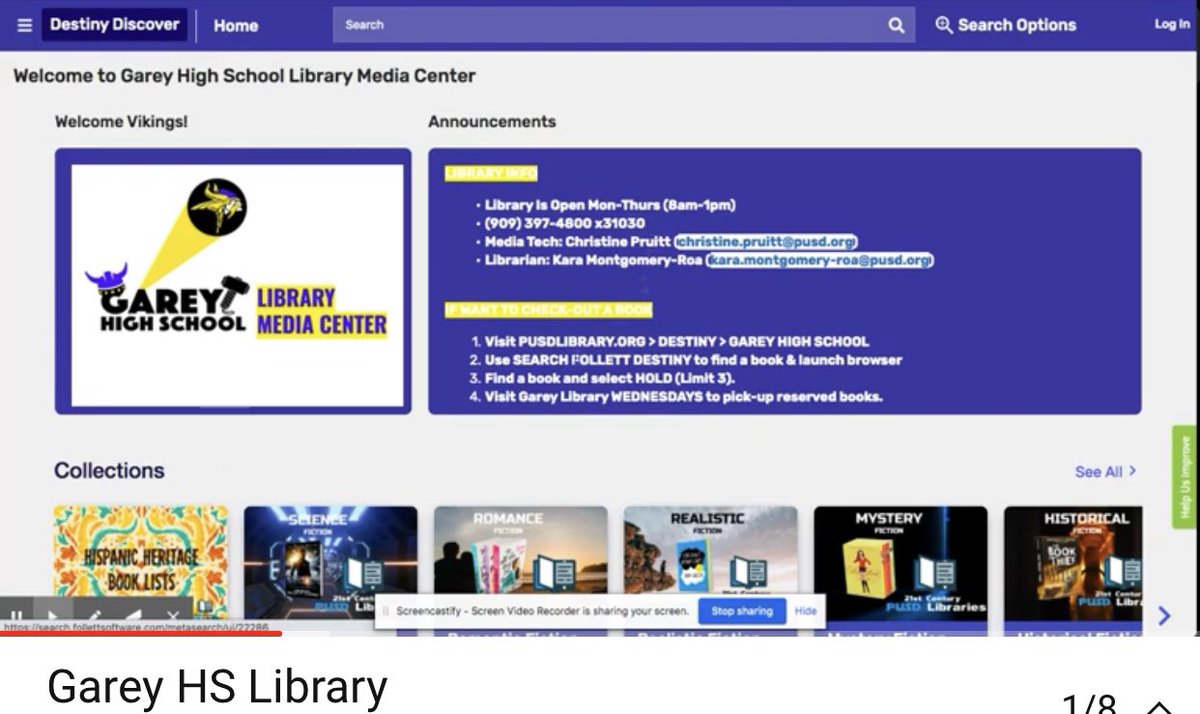This screenshot has width=1200, height=714.
Task: Click the next arrow for Collections carousel
Action: tap(1163, 615)
